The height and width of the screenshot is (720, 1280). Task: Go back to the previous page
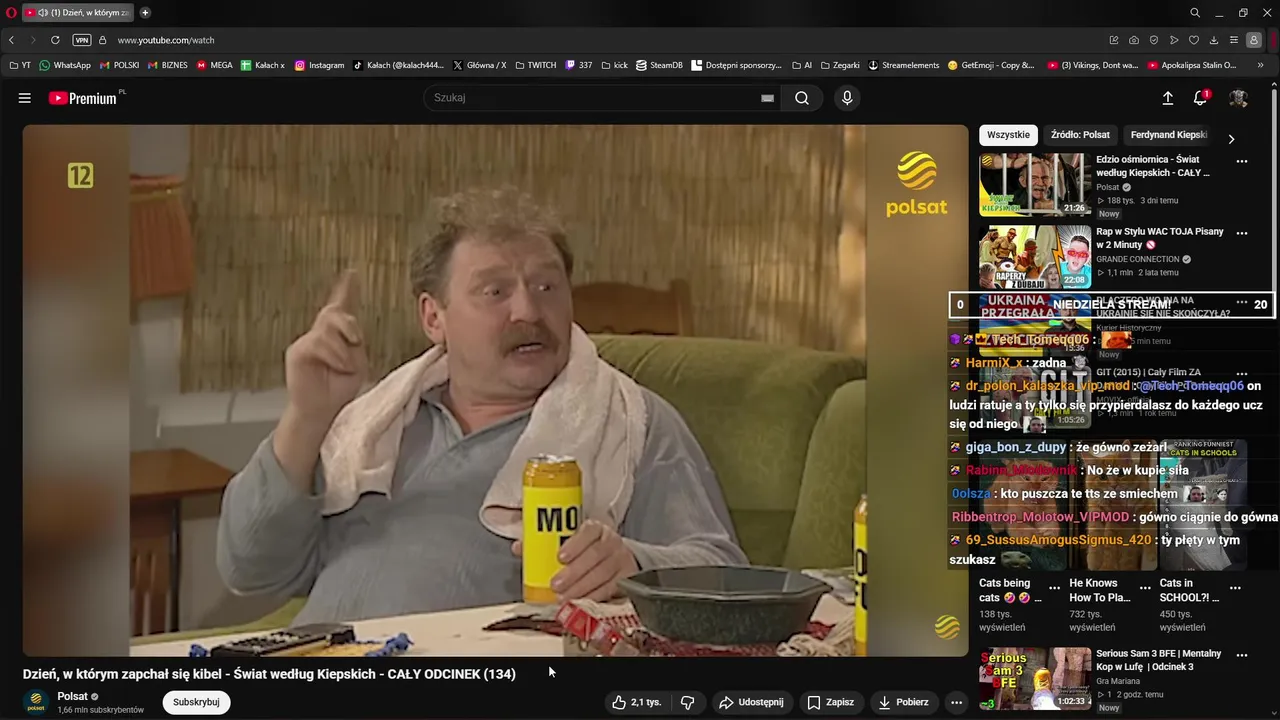(12, 40)
